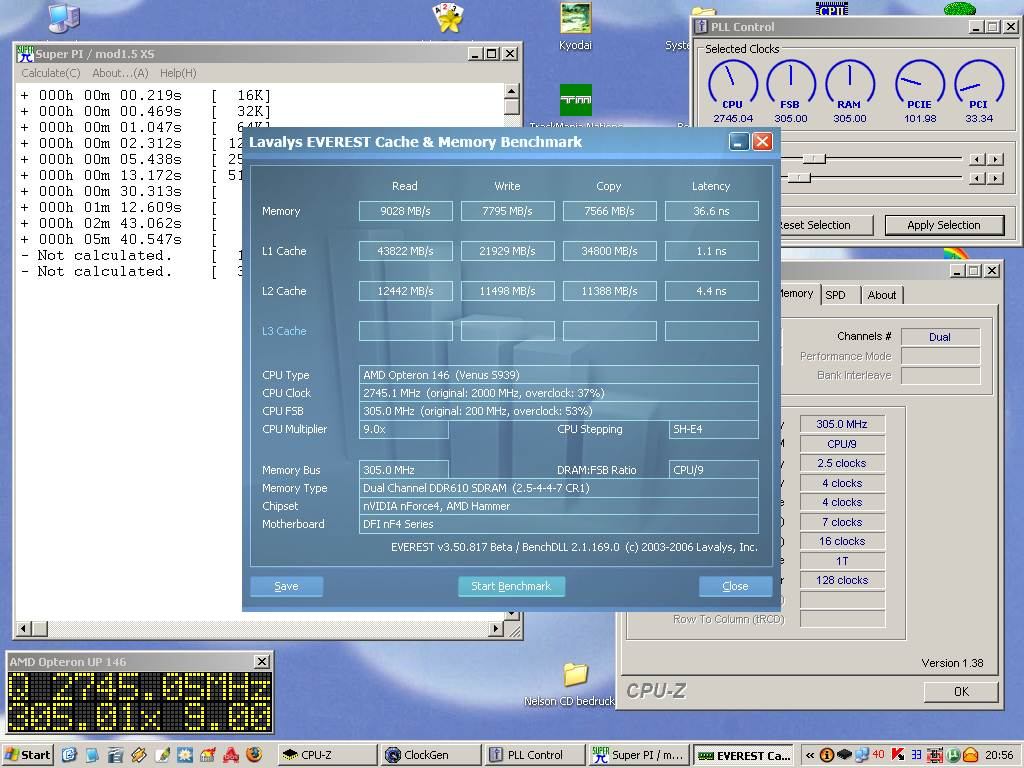Click Super PI horizontal scrollbar left arrow

click(24, 628)
